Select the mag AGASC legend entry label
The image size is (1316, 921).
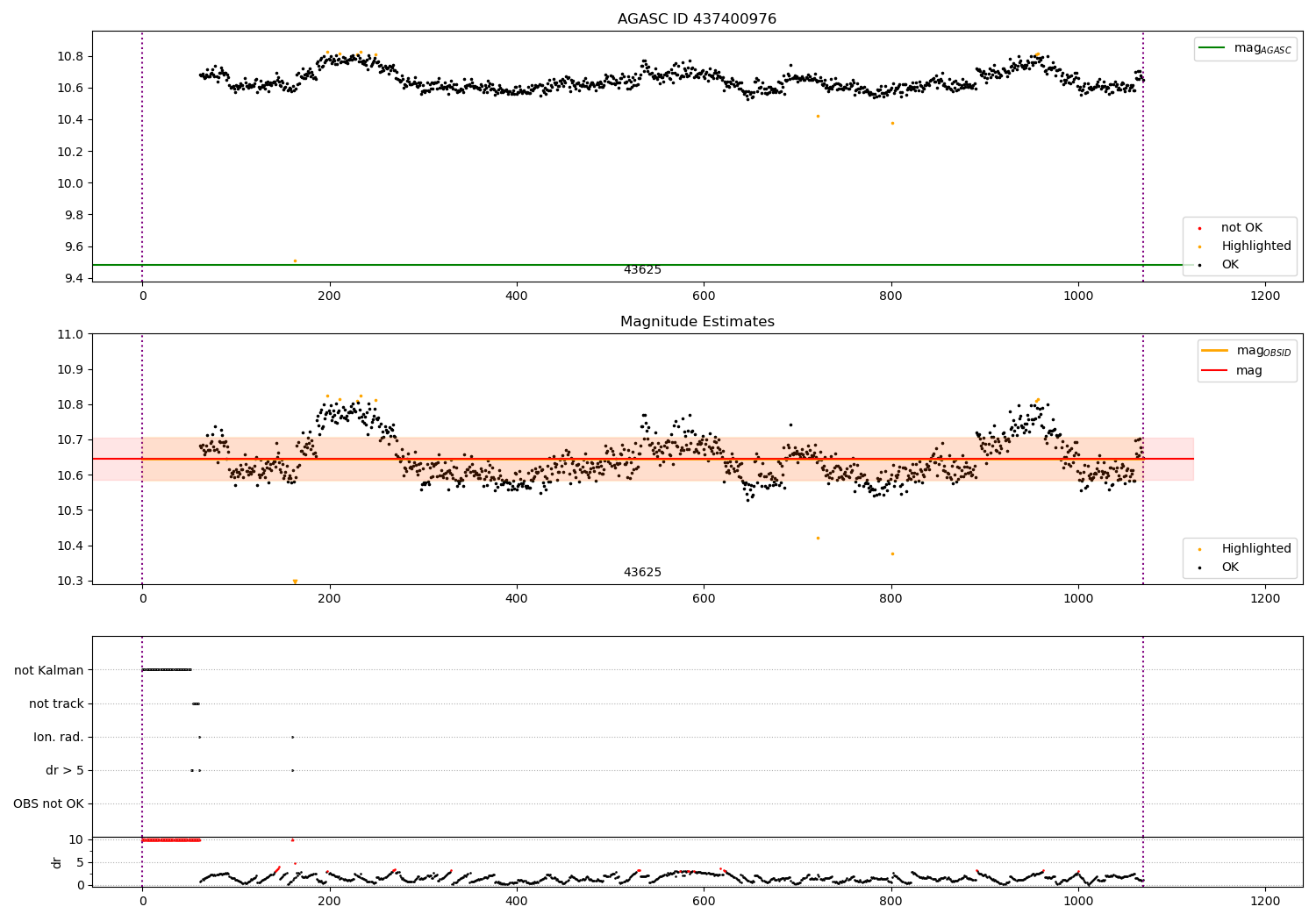1262,48
